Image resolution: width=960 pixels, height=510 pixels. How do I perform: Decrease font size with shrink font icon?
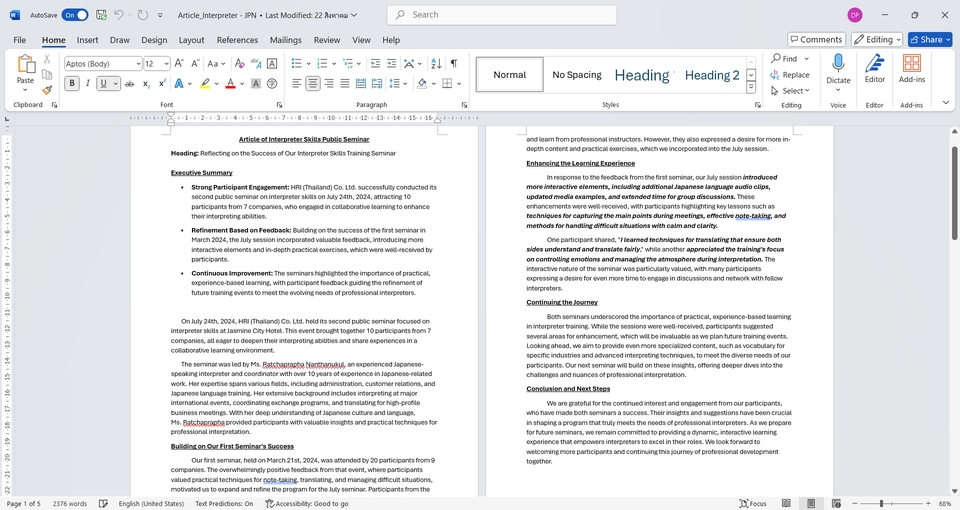click(195, 64)
